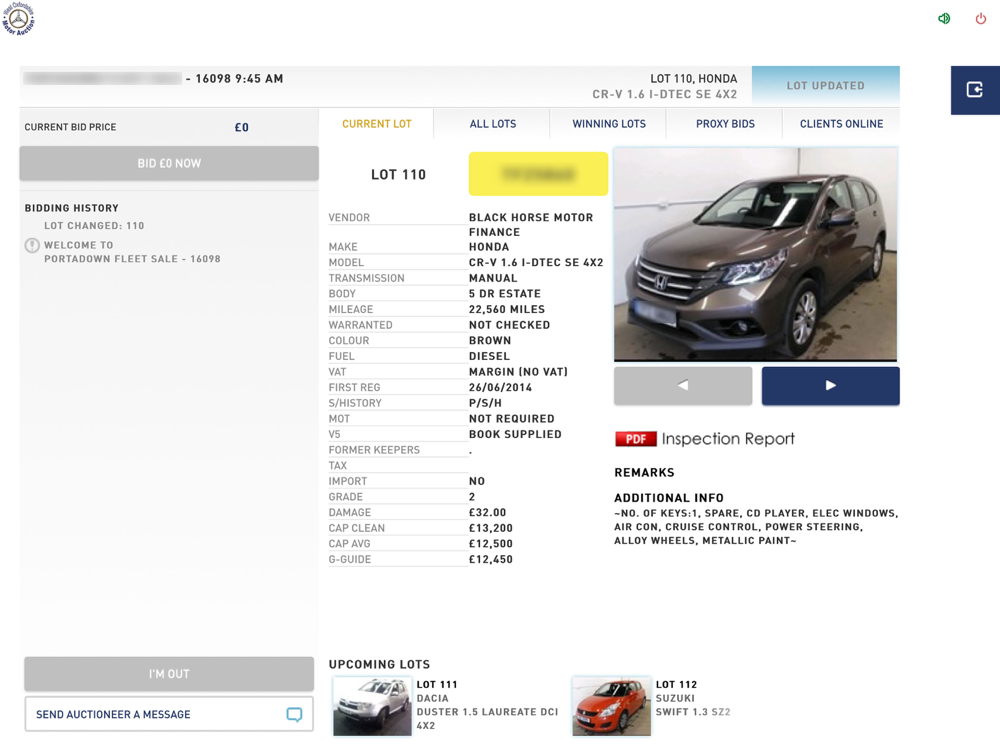This screenshot has width=1000, height=750.
Task: Click the '26/06/2014' first reg value
Action: tap(500, 387)
